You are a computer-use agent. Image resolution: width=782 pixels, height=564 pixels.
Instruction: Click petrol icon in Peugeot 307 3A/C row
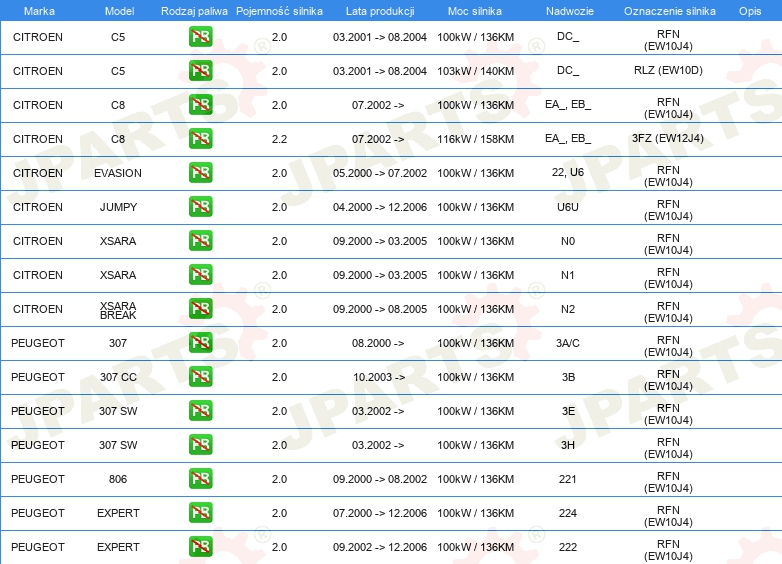tap(200, 343)
